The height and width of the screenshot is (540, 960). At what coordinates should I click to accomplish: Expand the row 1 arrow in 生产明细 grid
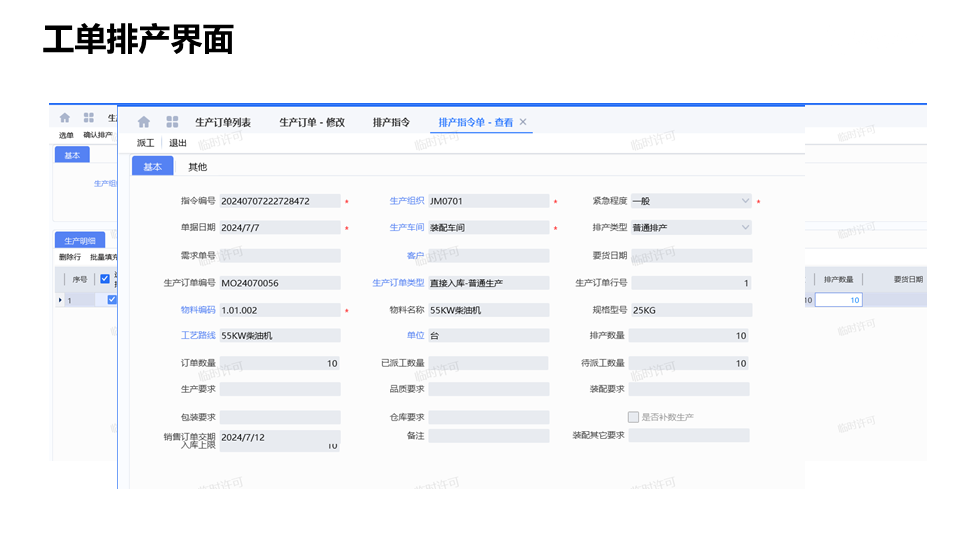click(60, 300)
